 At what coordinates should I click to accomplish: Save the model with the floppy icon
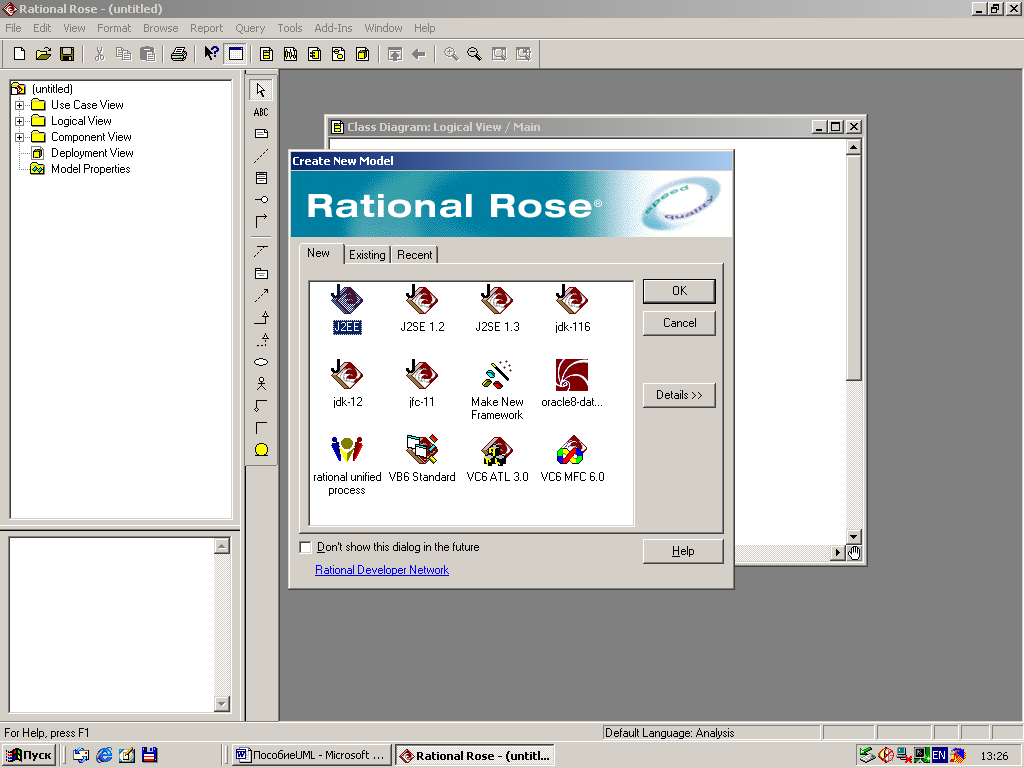click(x=67, y=54)
